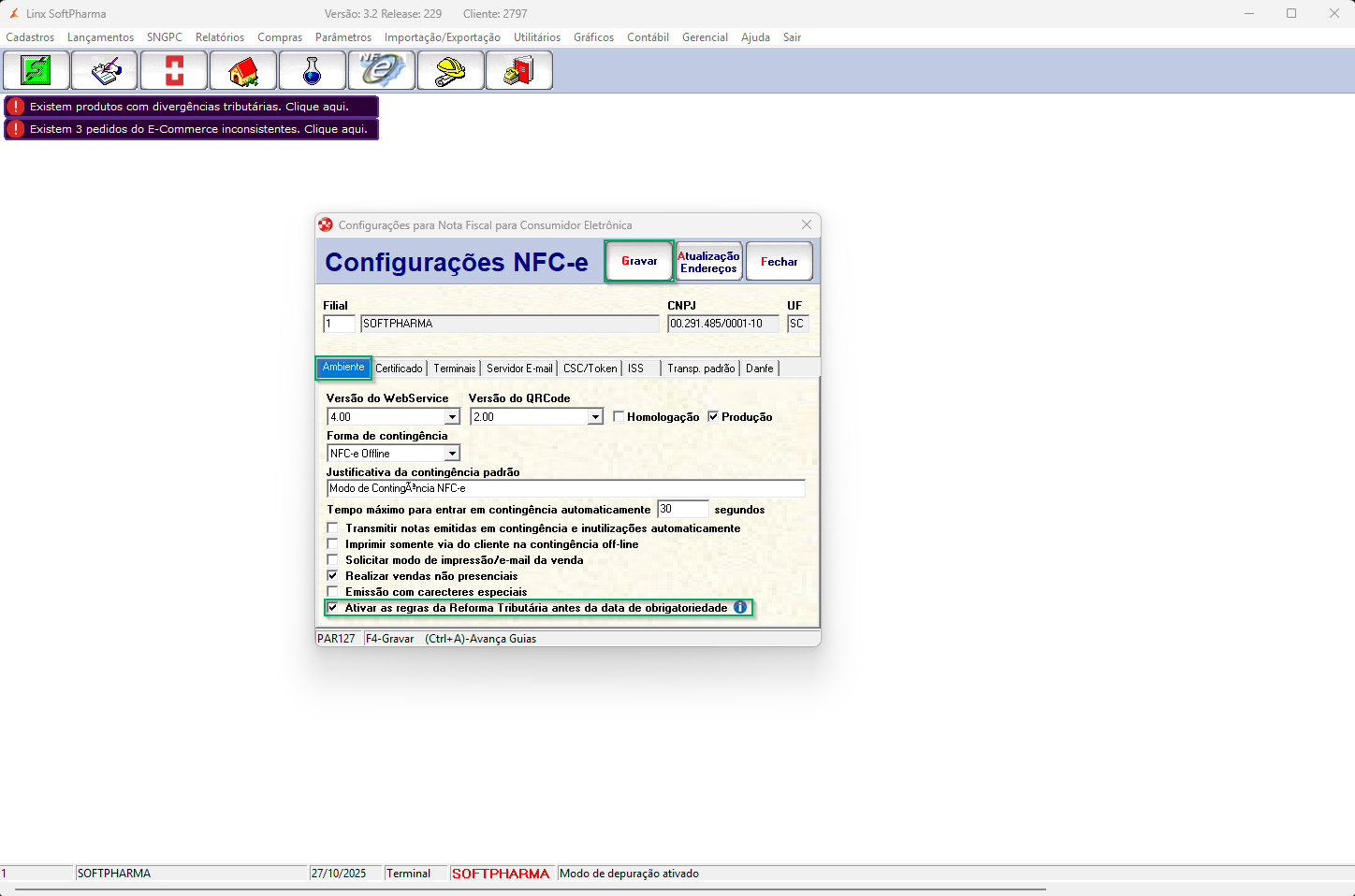Click the tax divergence notification message
This screenshot has width=1355, height=896.
pos(189,107)
